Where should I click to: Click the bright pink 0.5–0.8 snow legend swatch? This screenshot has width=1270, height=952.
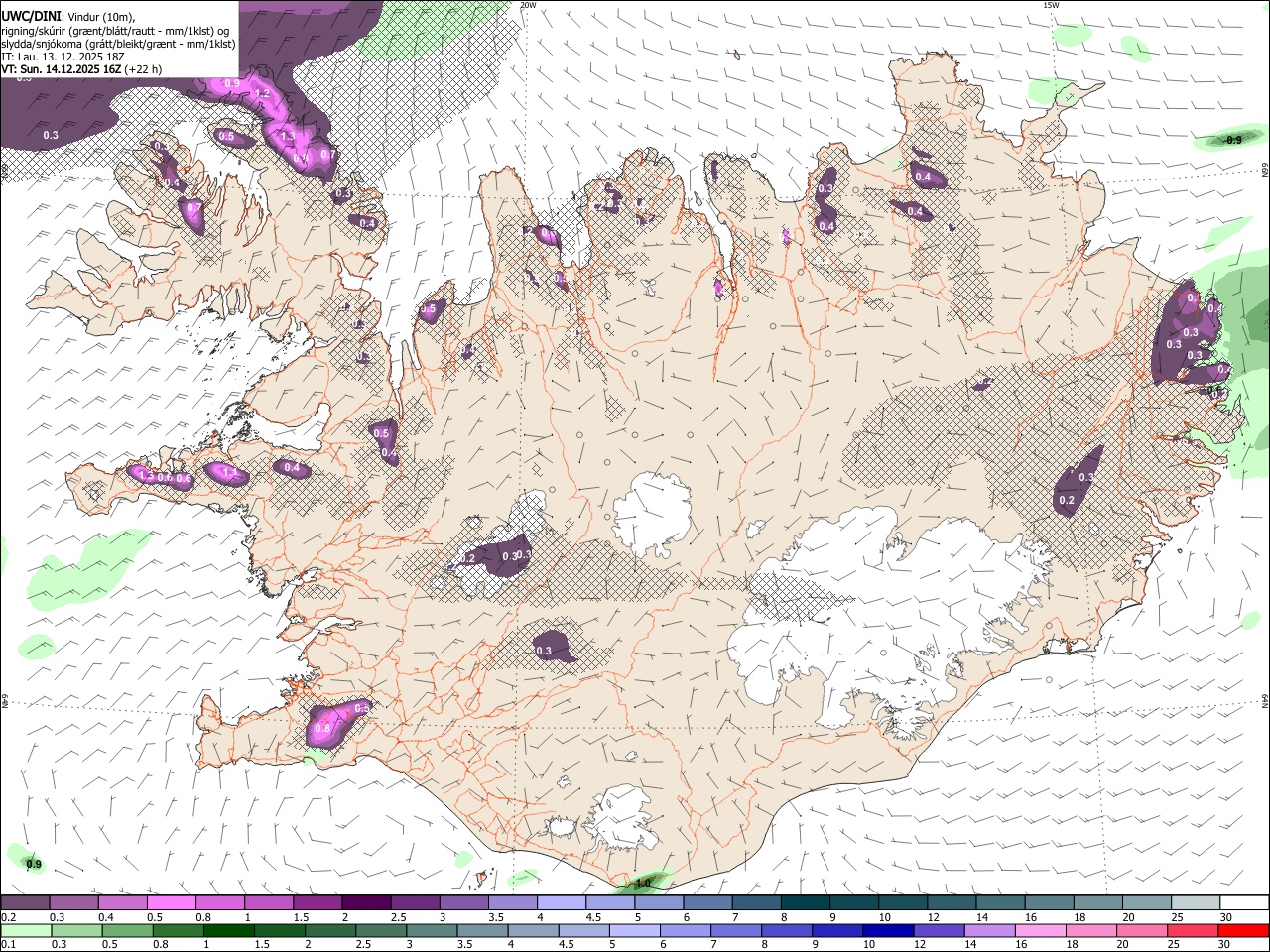171,903
